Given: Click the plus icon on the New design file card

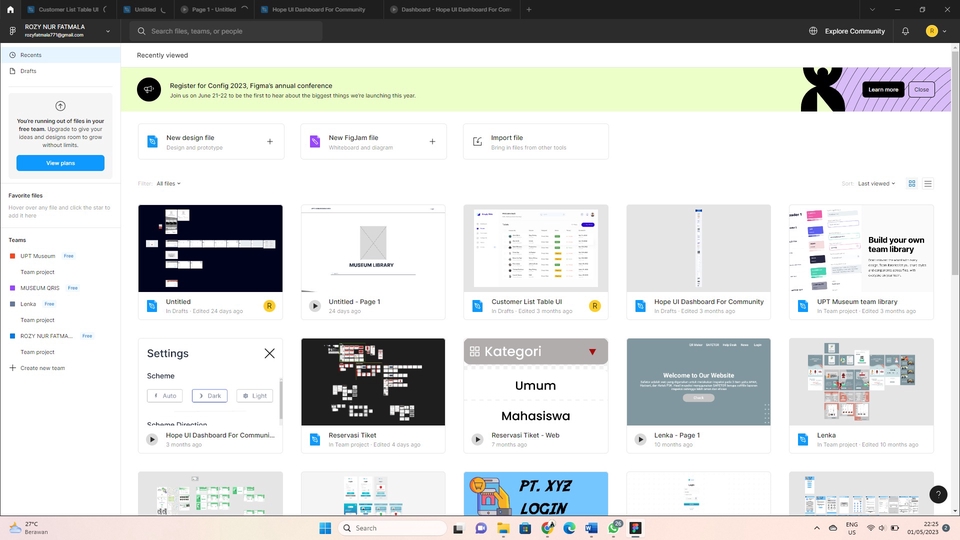Looking at the screenshot, I should [270, 141].
